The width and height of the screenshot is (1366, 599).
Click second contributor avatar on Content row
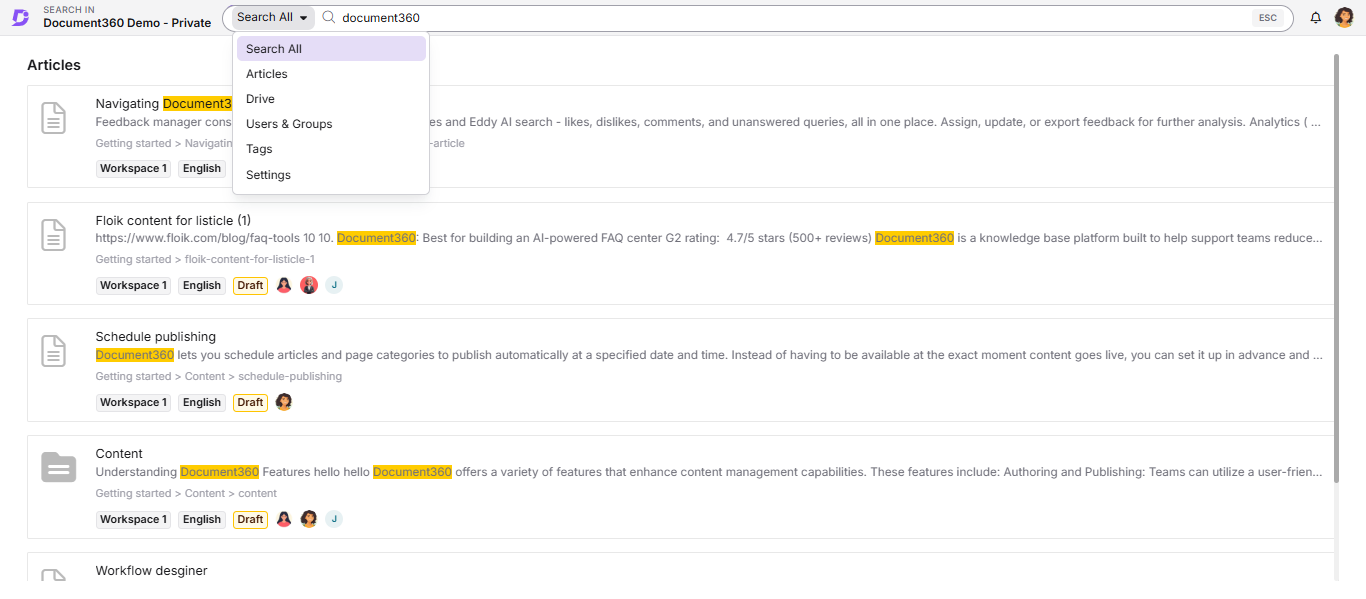pyautogui.click(x=309, y=519)
